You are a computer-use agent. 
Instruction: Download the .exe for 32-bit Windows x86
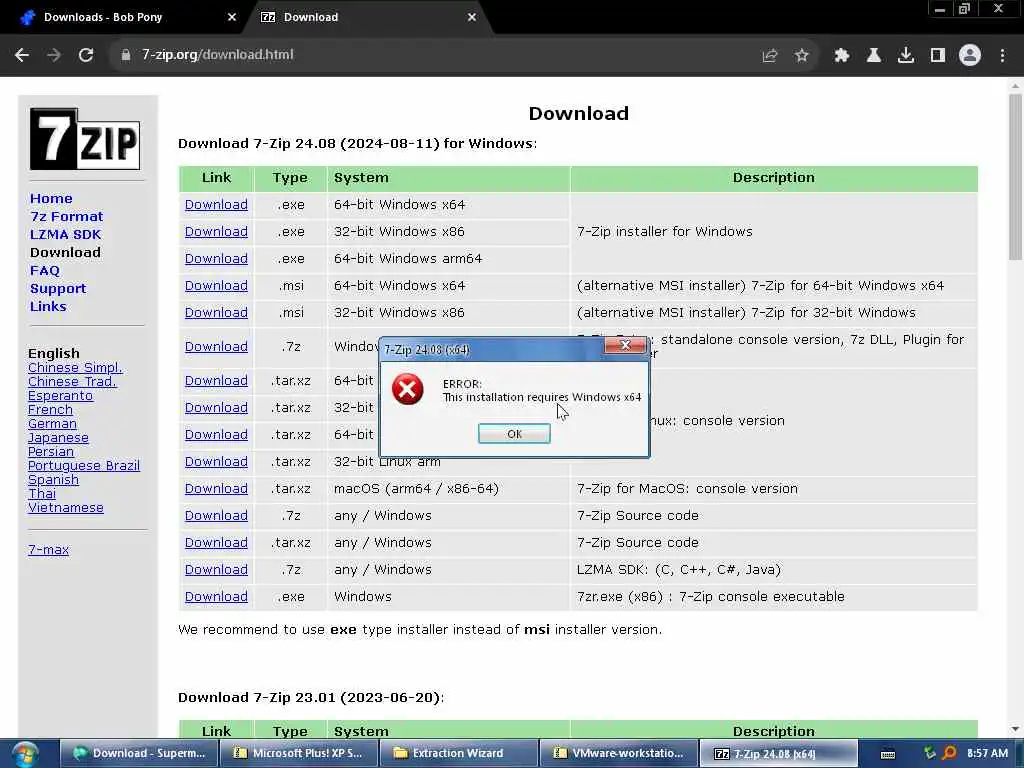click(x=216, y=231)
